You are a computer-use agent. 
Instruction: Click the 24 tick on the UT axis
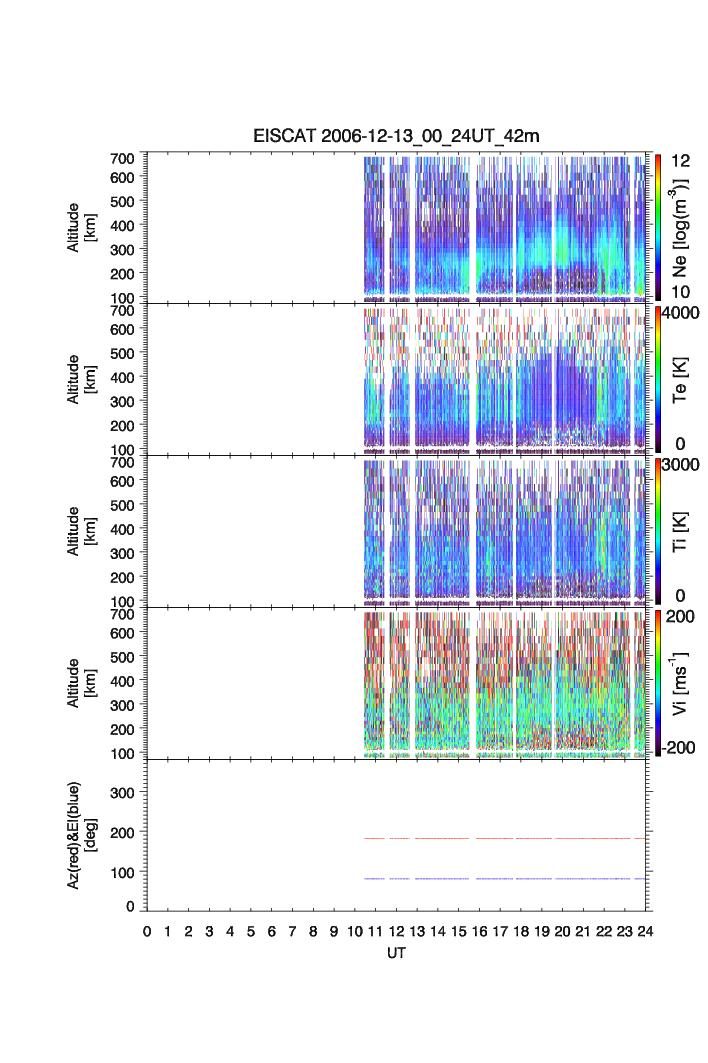tap(645, 931)
